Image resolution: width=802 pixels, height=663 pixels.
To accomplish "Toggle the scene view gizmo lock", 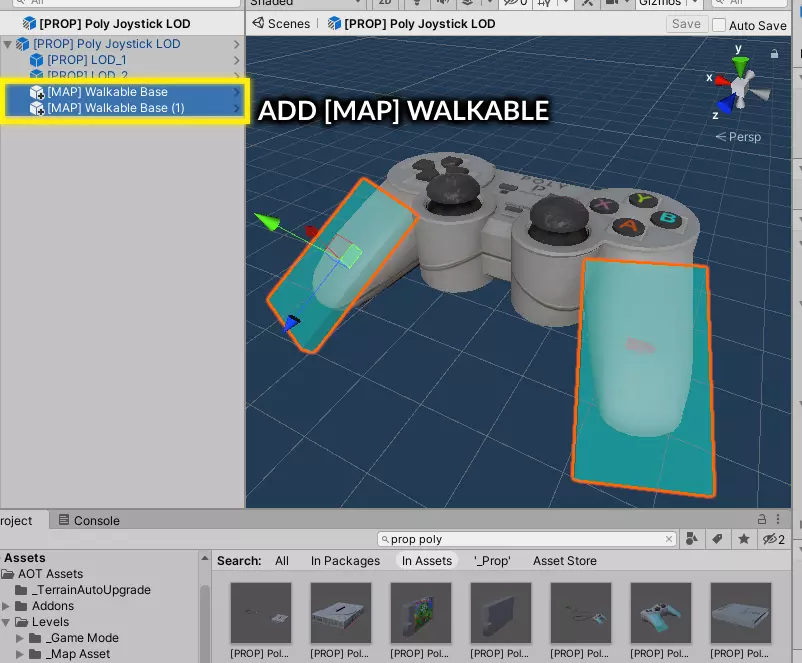I will coord(774,53).
